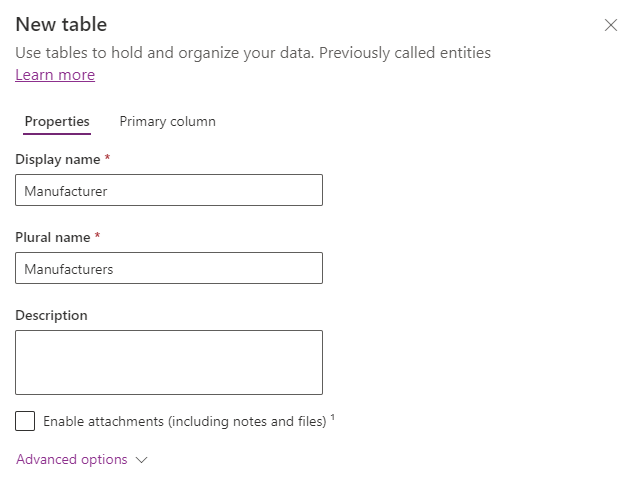Screen dimensions: 625x486
Task: Click the Description label
Action: click(51, 315)
